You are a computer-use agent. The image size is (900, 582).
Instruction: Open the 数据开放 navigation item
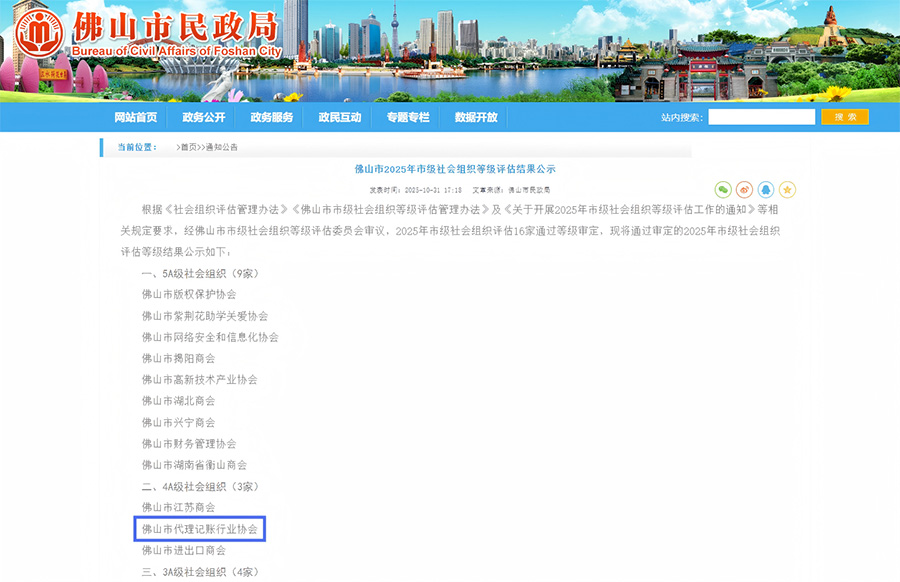475,117
